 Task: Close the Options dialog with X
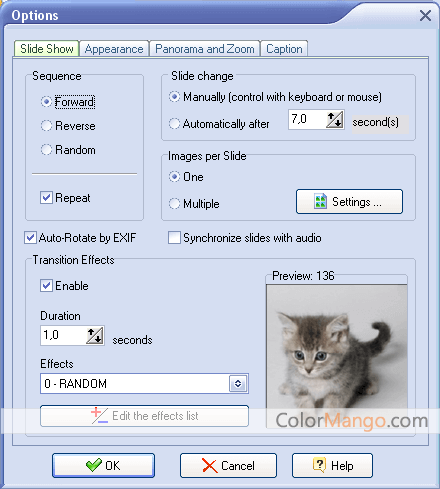[x=425, y=15]
